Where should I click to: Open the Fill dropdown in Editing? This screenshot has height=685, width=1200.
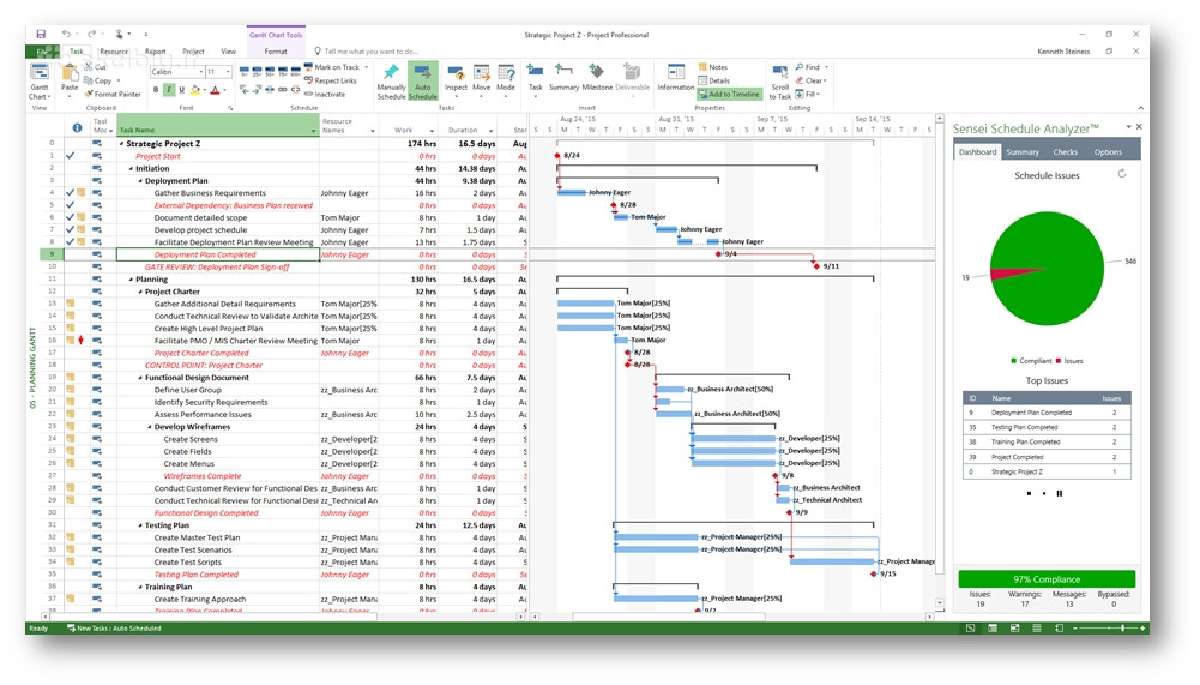pyautogui.click(x=808, y=94)
